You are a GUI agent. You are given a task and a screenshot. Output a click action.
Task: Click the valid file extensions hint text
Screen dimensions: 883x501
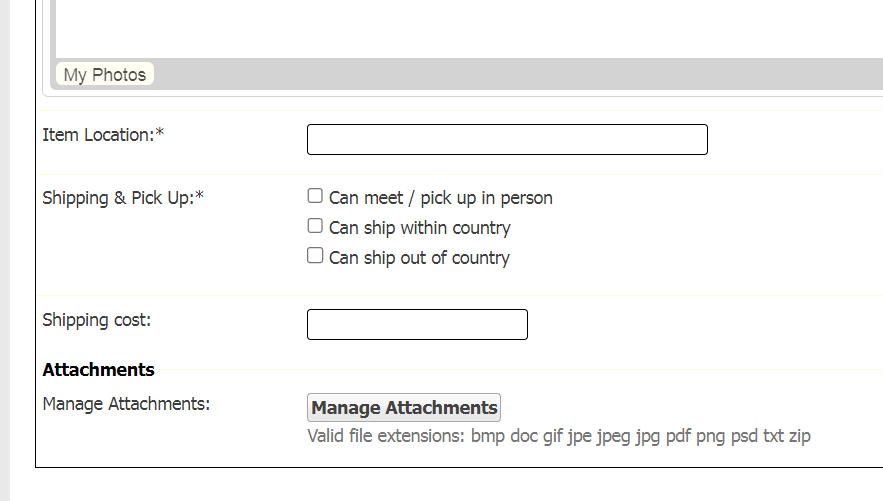(x=558, y=436)
